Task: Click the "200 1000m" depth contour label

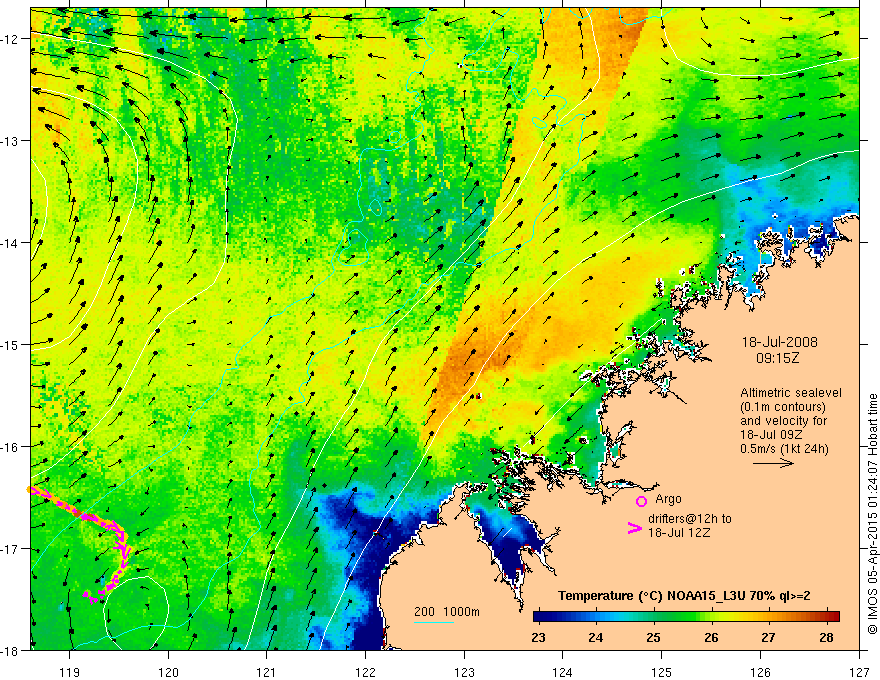Action: [447, 612]
